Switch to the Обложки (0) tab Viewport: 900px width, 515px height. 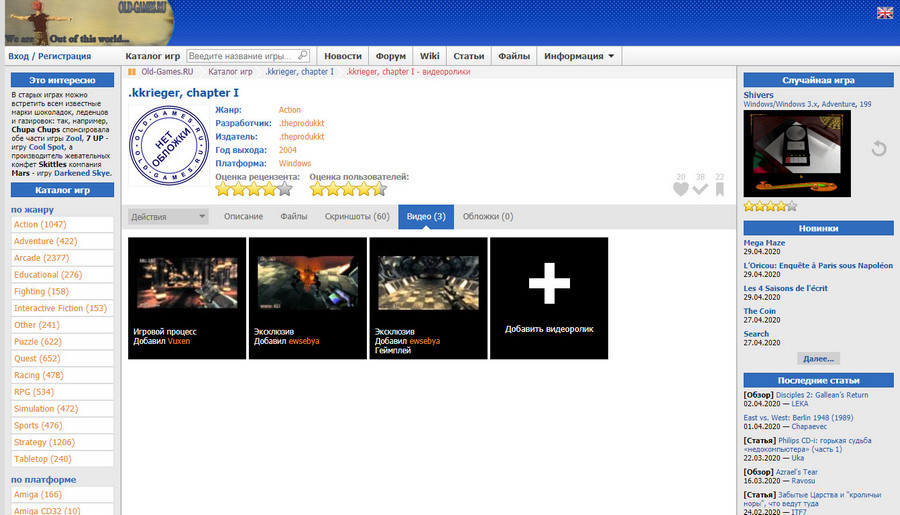click(x=488, y=216)
